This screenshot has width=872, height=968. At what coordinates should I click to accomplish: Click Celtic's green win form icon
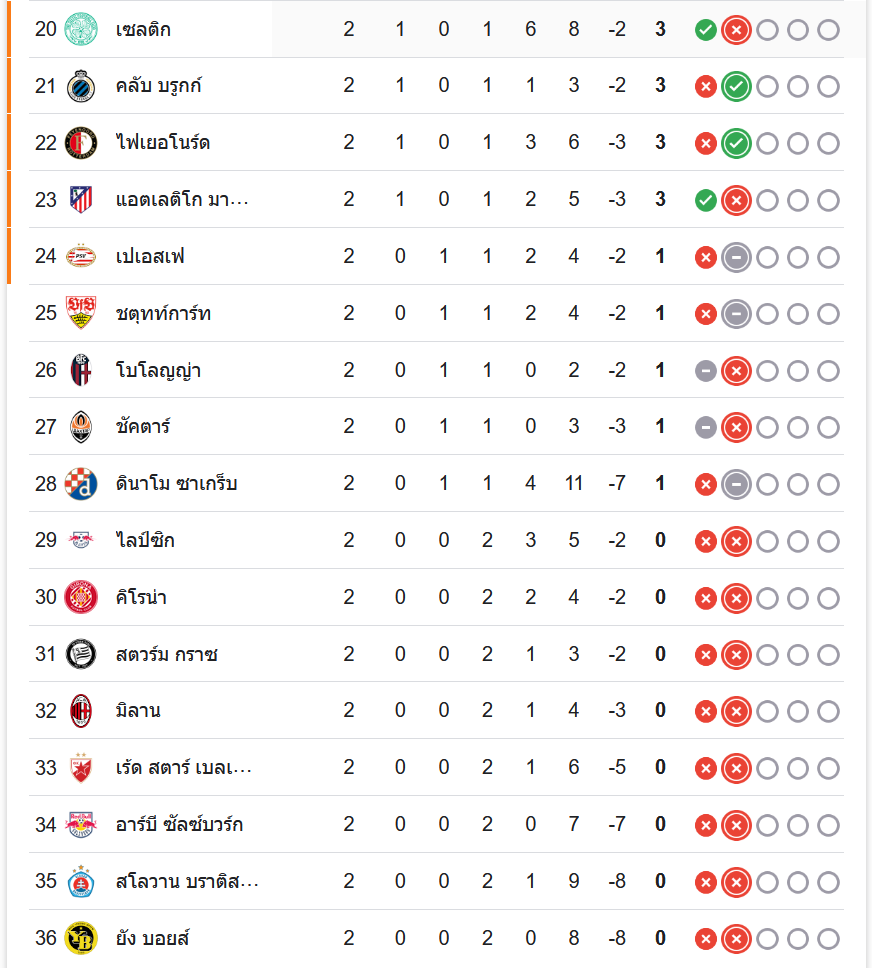click(705, 30)
